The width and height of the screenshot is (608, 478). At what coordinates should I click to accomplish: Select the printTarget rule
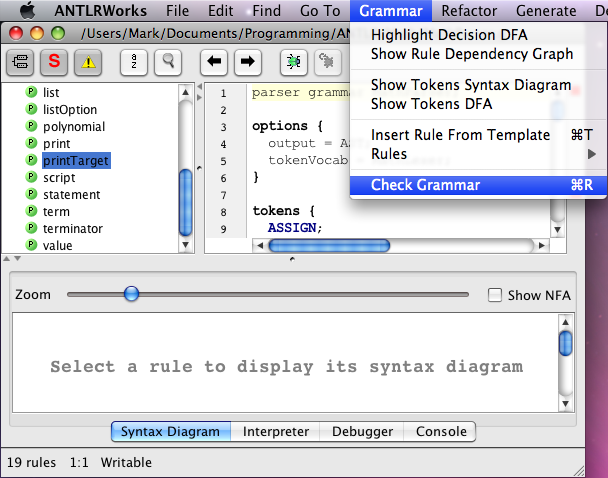pyautogui.click(x=76, y=160)
